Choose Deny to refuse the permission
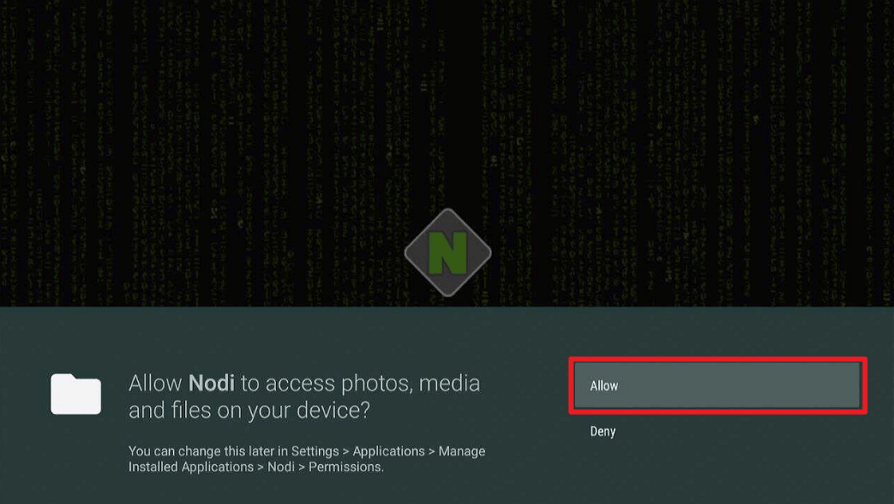The image size is (894, 504). (x=603, y=432)
